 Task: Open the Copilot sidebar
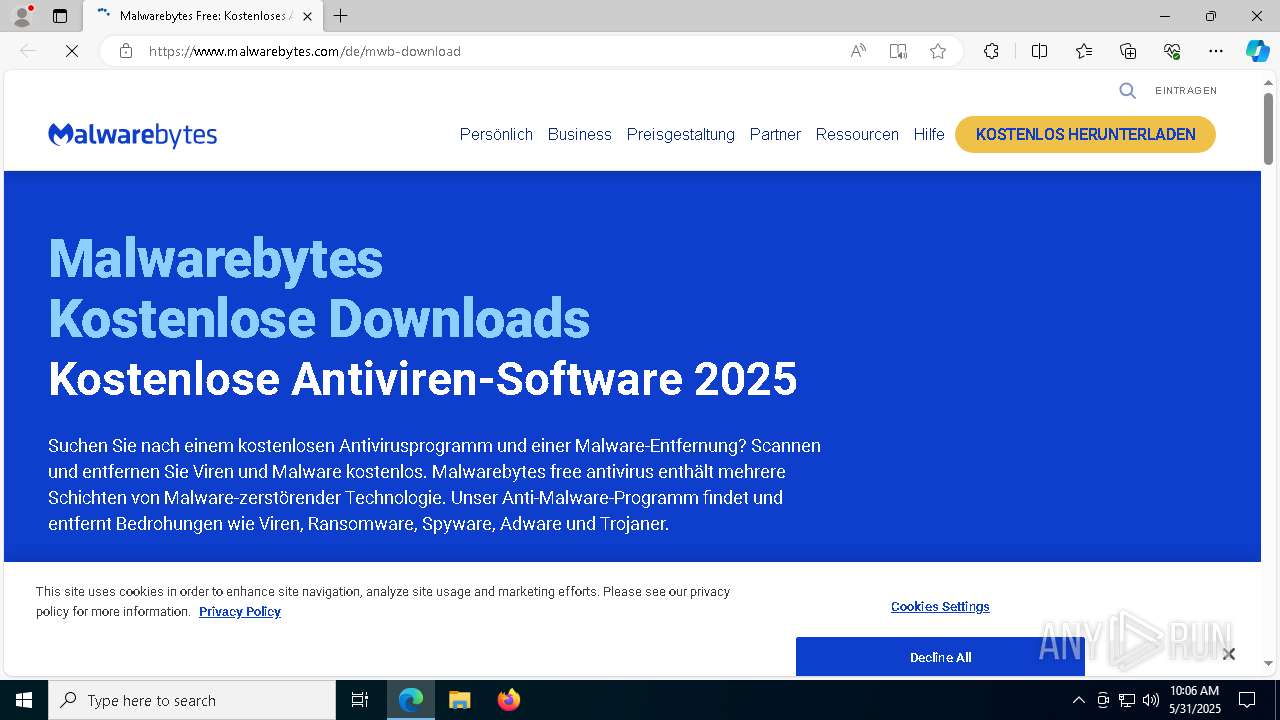point(1257,51)
